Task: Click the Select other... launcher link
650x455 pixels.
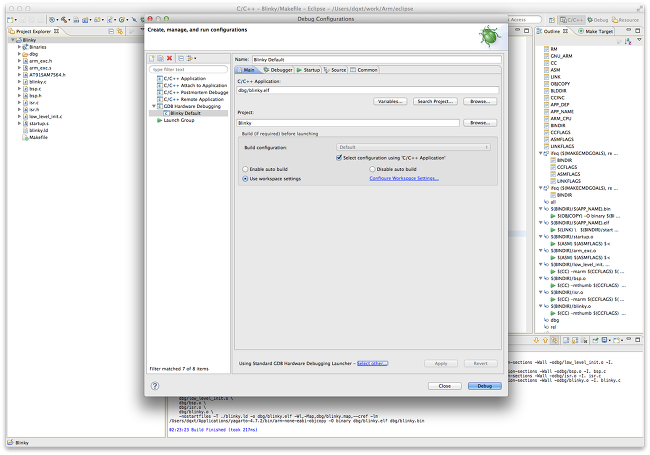Action: (372, 363)
